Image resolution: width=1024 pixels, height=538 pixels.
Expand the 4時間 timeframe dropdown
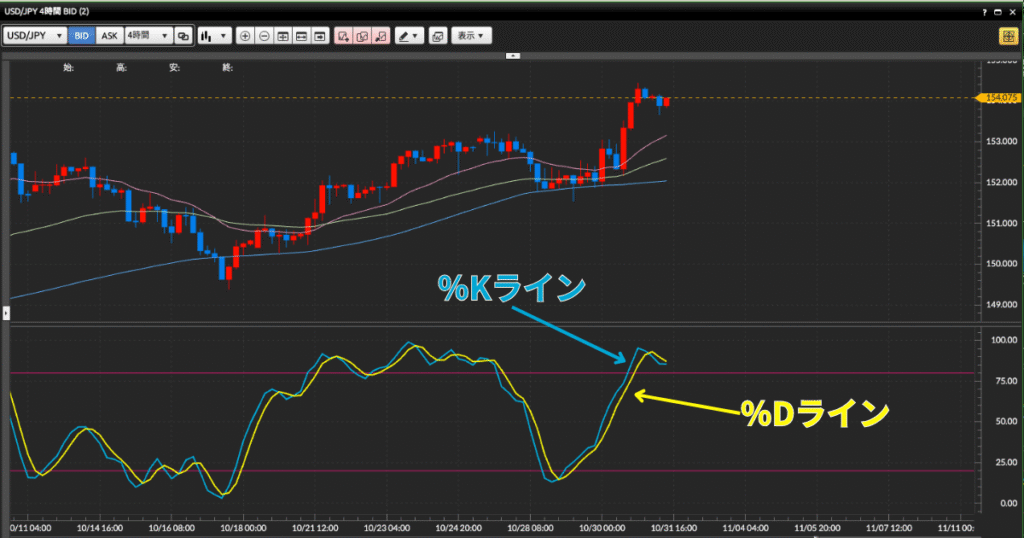(x=148, y=36)
